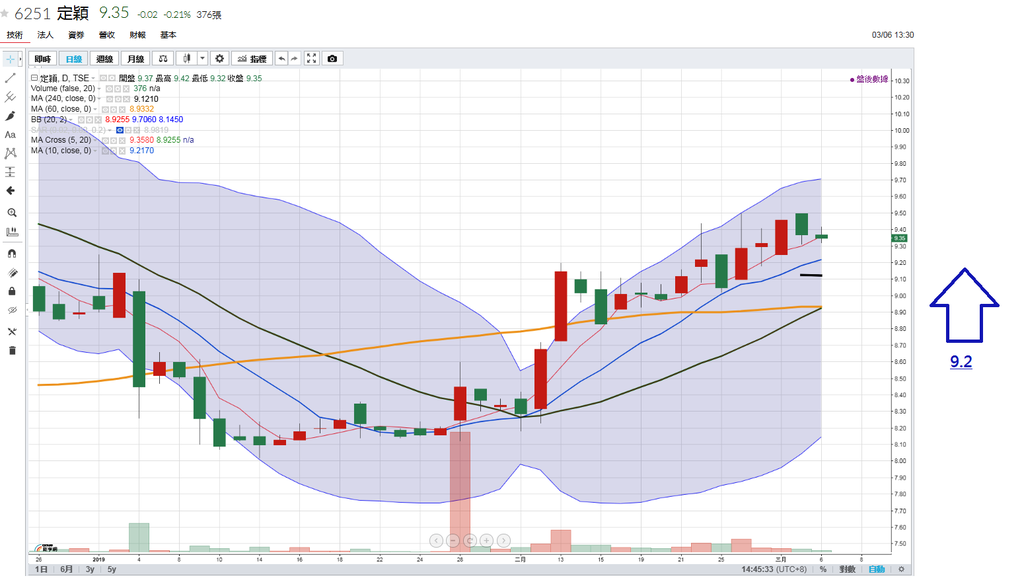Reset chart view with on-chart button
Image resolution: width=1024 pixels, height=578 pixels.
tap(470, 540)
